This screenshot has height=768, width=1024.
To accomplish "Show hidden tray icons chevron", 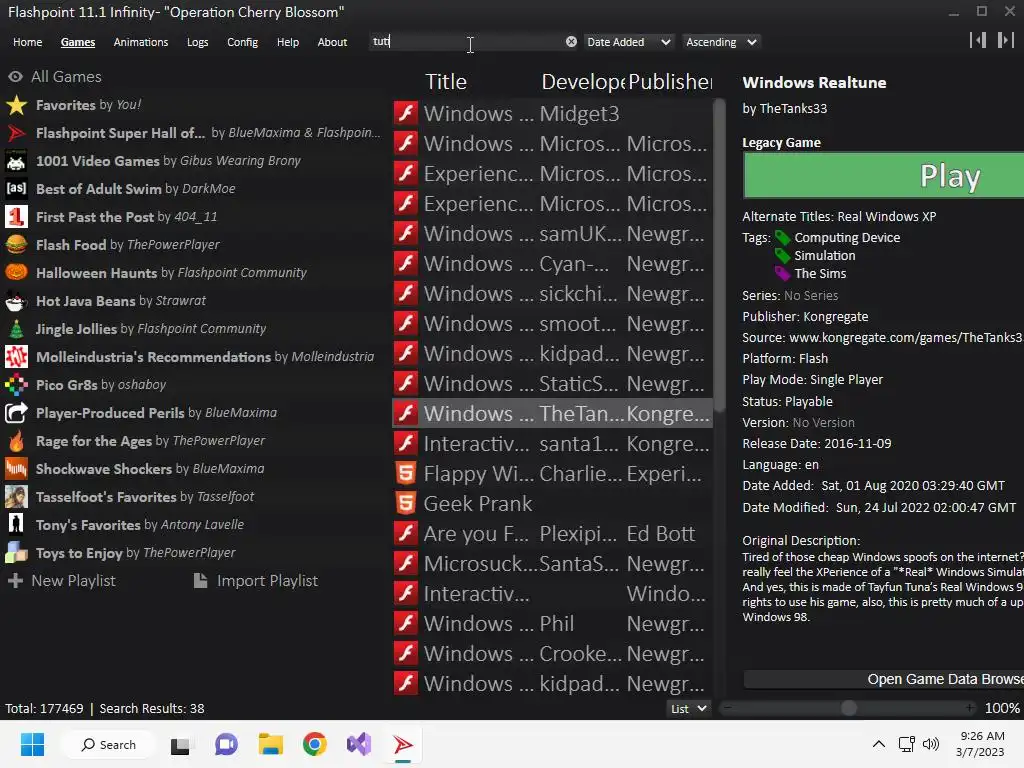I will coord(879,744).
